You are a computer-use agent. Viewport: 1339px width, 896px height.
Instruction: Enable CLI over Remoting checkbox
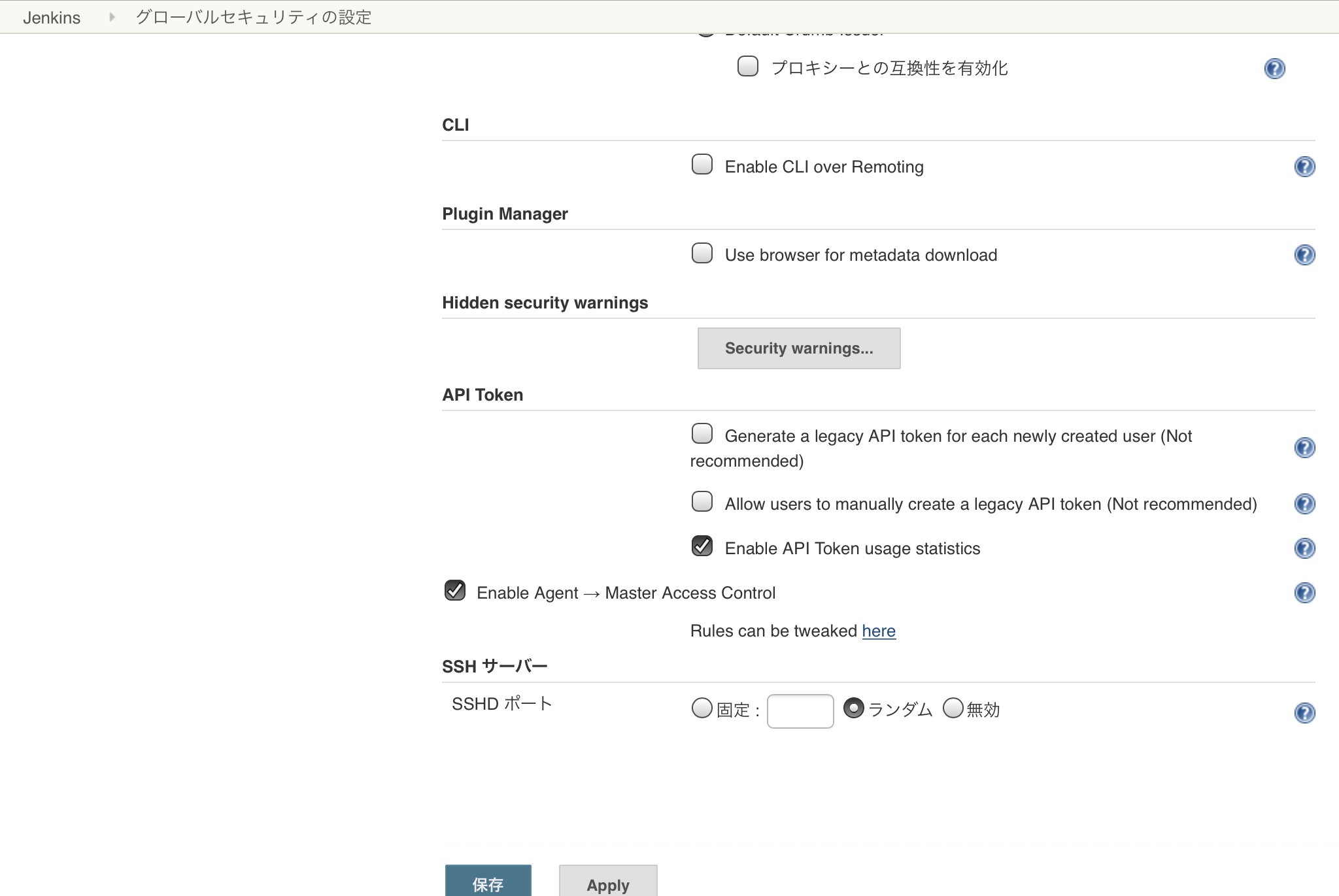click(x=702, y=164)
